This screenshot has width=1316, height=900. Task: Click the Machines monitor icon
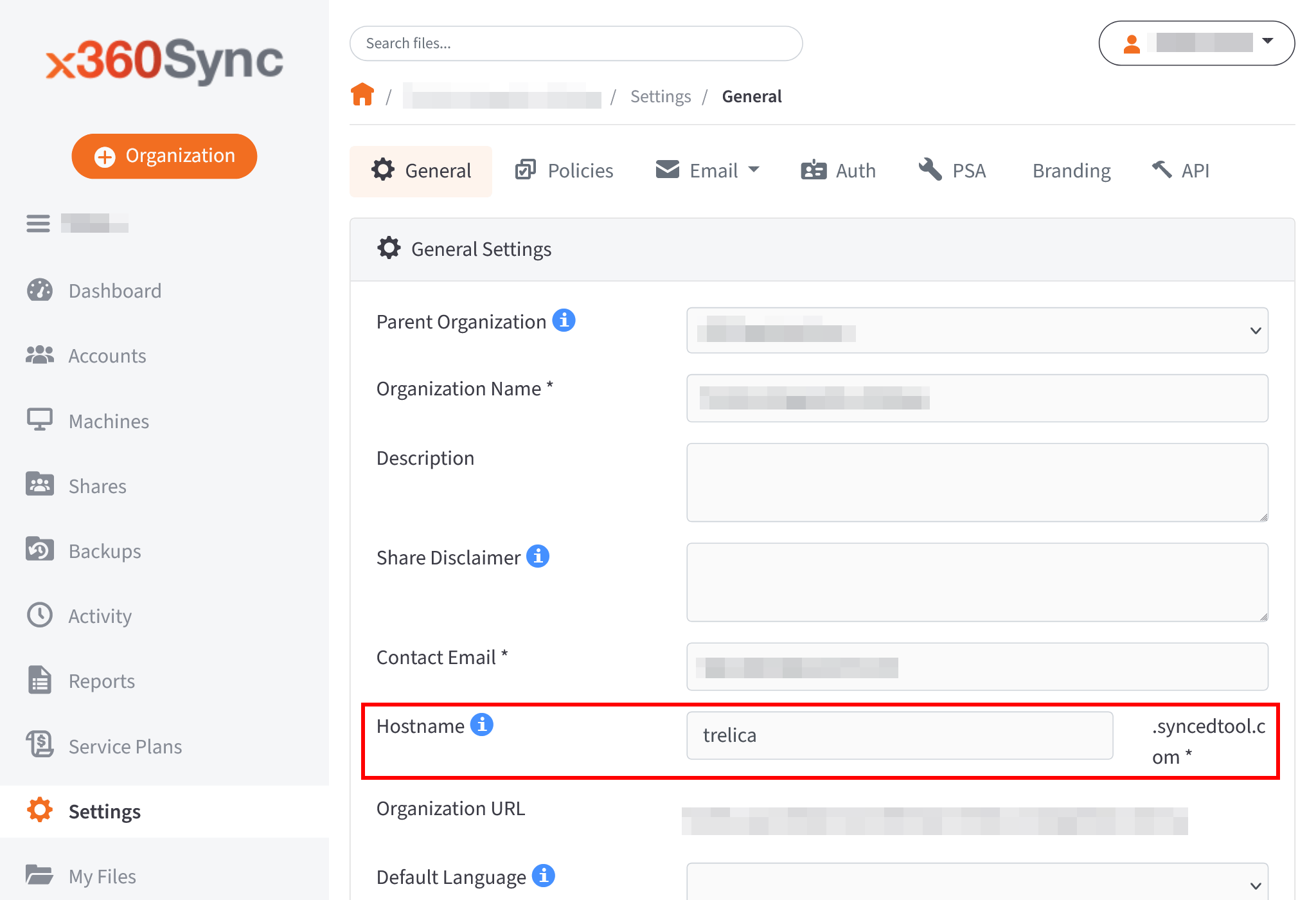40,420
